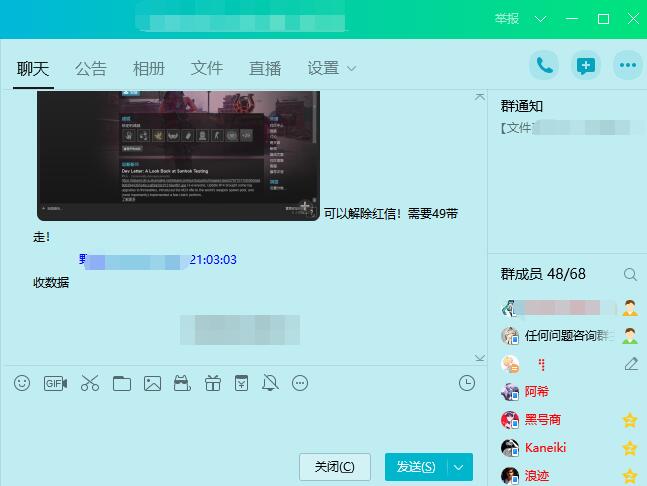Click message text 可以解除红信！需要49带
Image resolution: width=647 pixels, height=486 pixels.
click(390, 214)
